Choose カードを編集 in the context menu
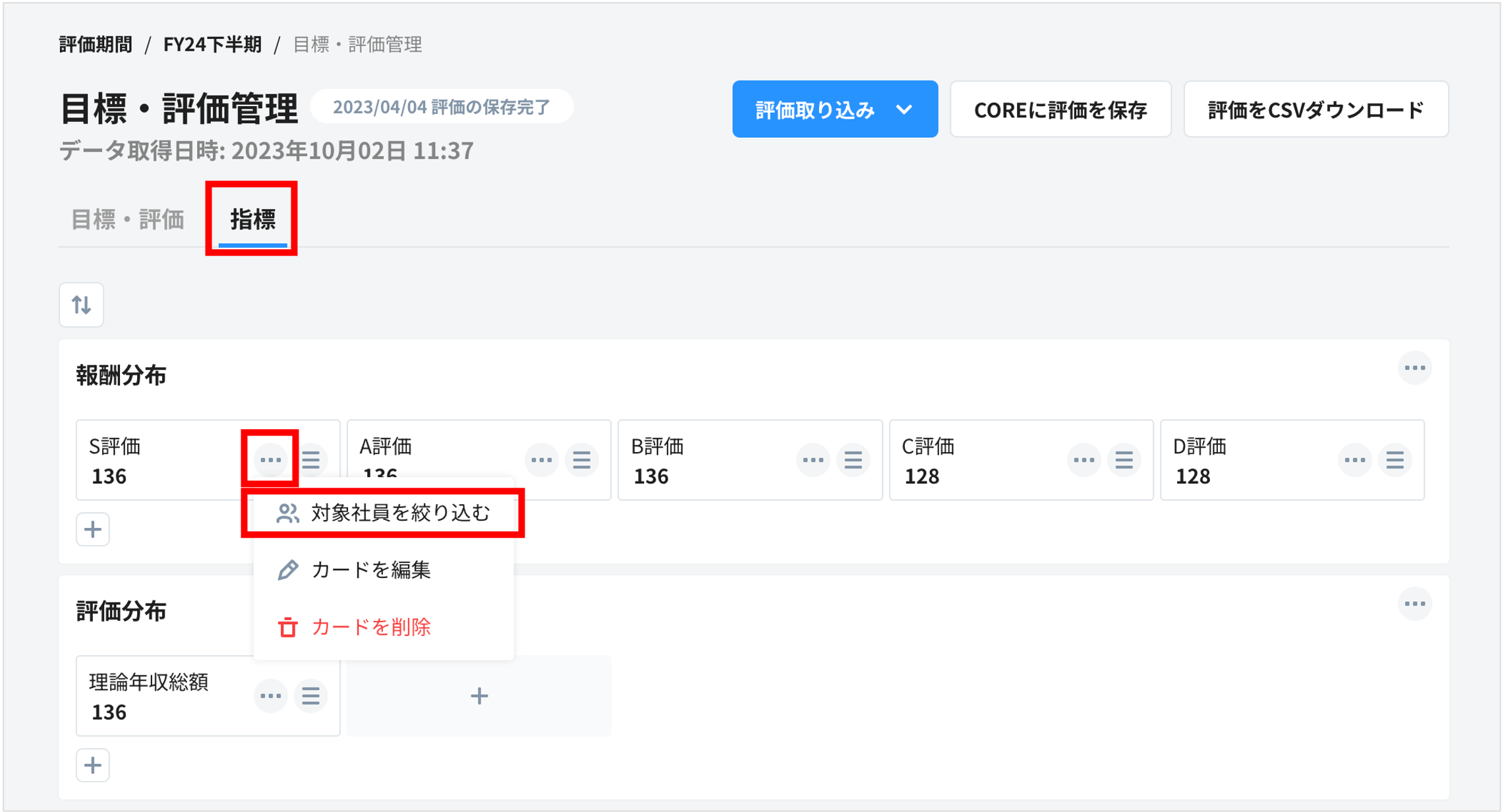 click(x=370, y=569)
